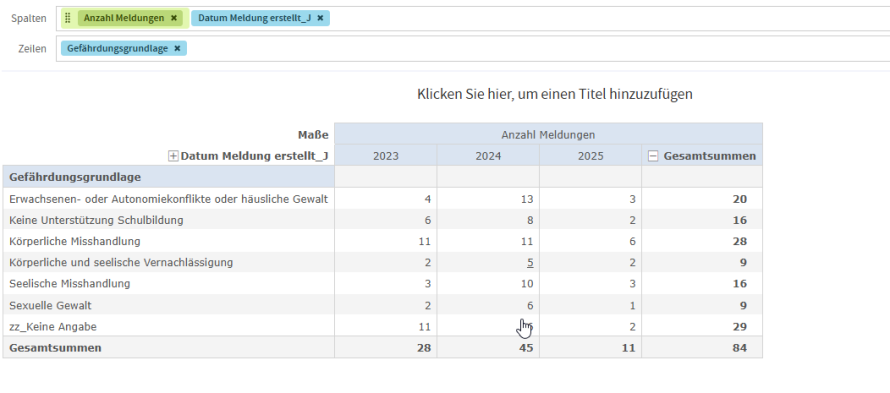The width and height of the screenshot is (890, 393).
Task: Select the 2024 column header
Action: click(x=488, y=156)
